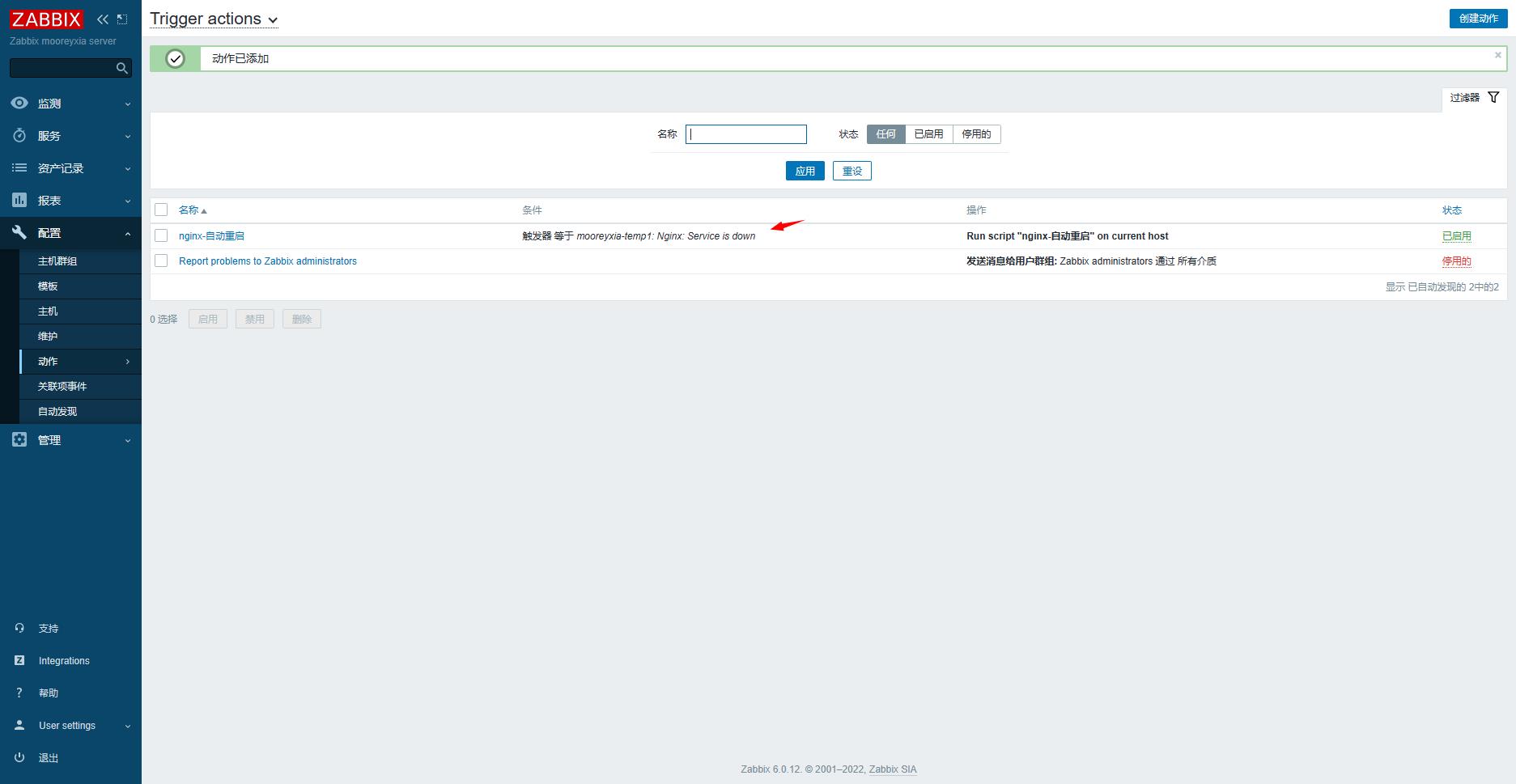This screenshot has height=784, width=1516.
Task: Click the 禁用 bulk action button
Action: [x=255, y=319]
